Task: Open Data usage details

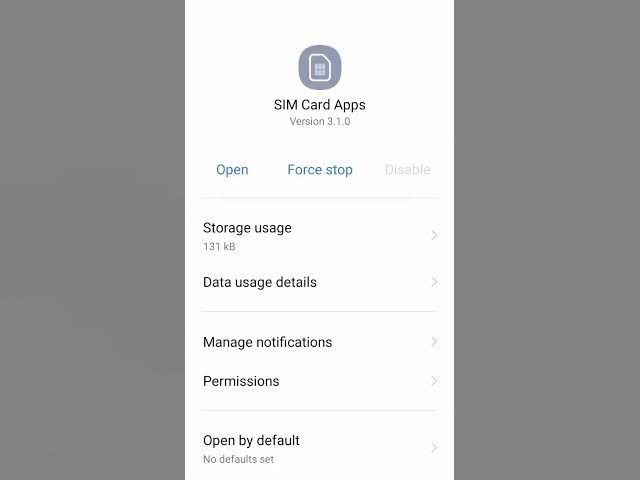Action: pos(320,282)
